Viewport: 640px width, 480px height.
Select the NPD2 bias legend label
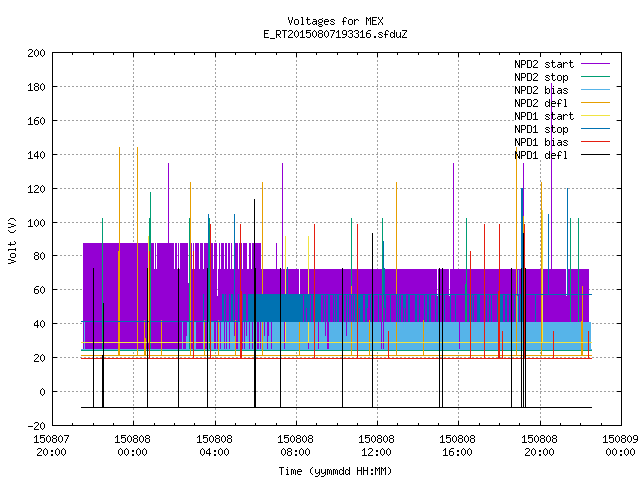pos(541,90)
